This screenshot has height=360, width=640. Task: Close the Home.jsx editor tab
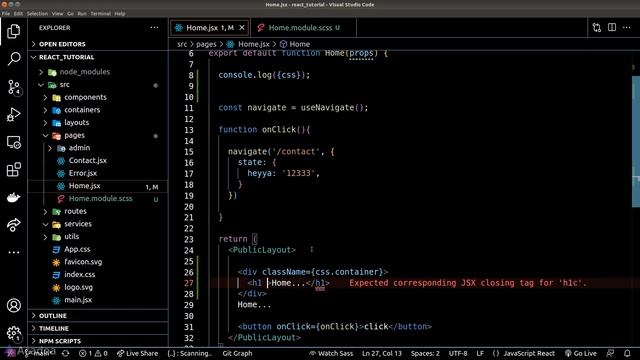click(x=242, y=28)
